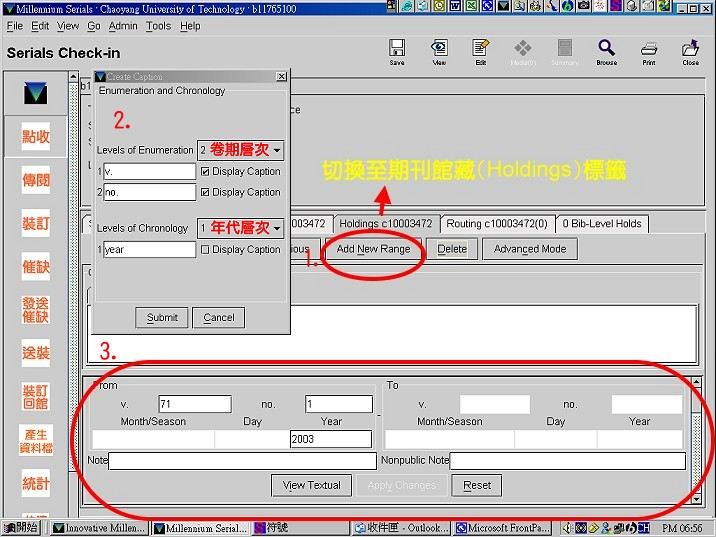Open the Levels of Chronology dropdown
Image resolution: width=716 pixels, height=537 pixels.
pos(277,228)
